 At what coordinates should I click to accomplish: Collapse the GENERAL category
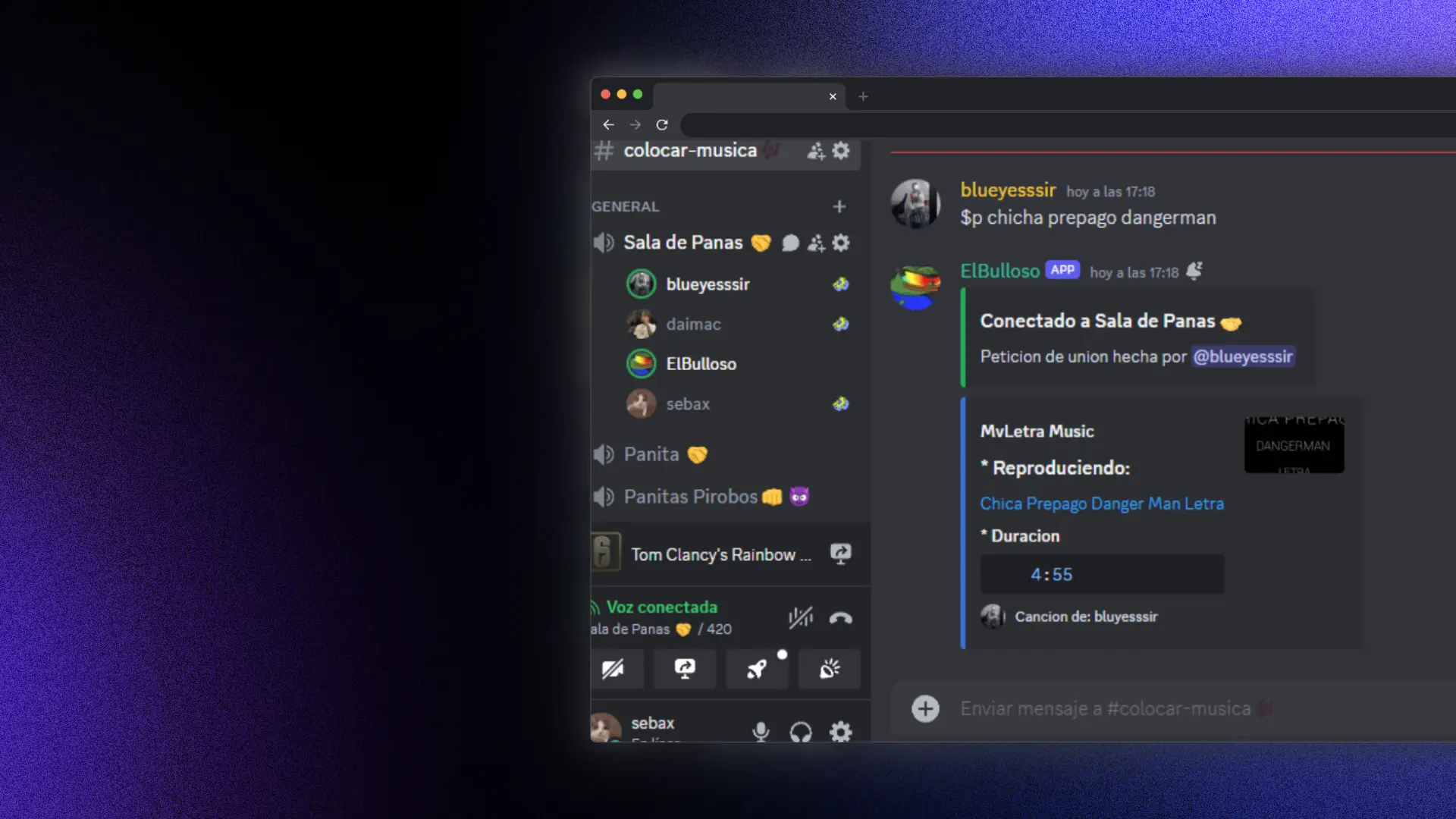(x=626, y=206)
